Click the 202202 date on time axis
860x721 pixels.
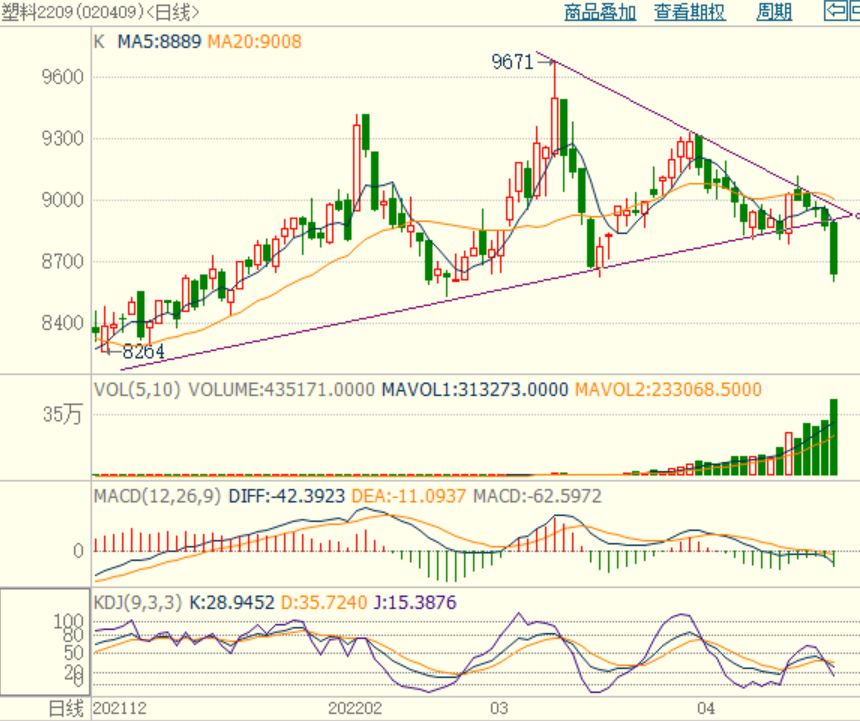pos(356,709)
